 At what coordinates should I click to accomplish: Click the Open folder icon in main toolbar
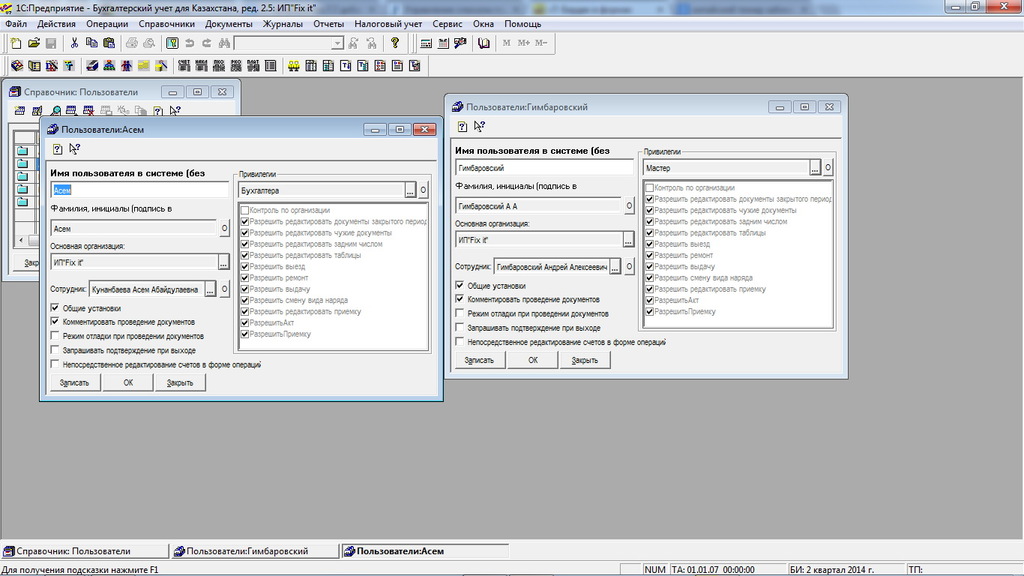[33, 43]
